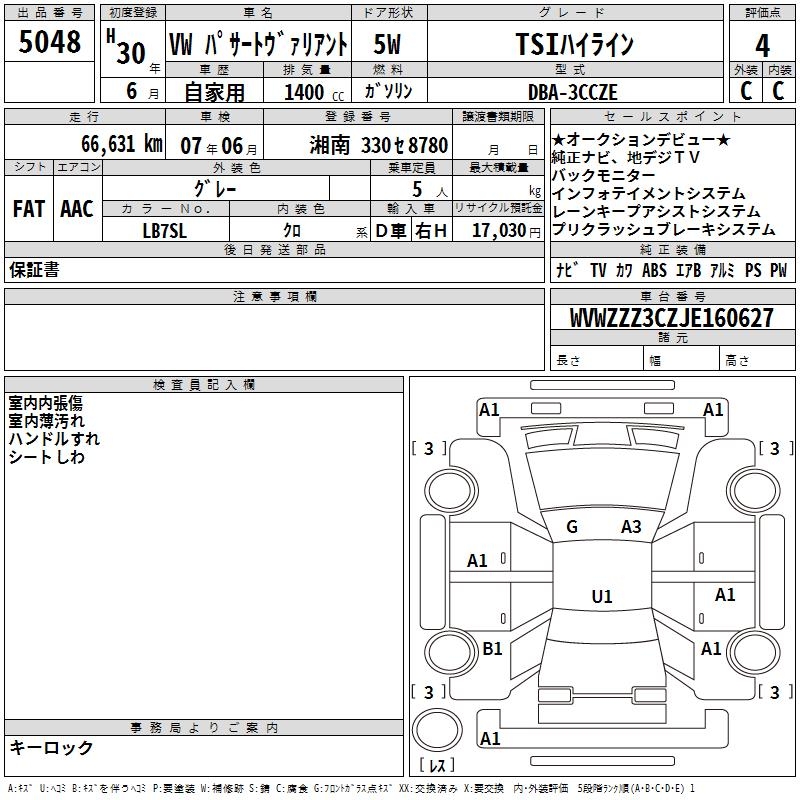This screenshot has width=800, height=800.
Task: Click the equipment code アルミ
Action: [722, 270]
